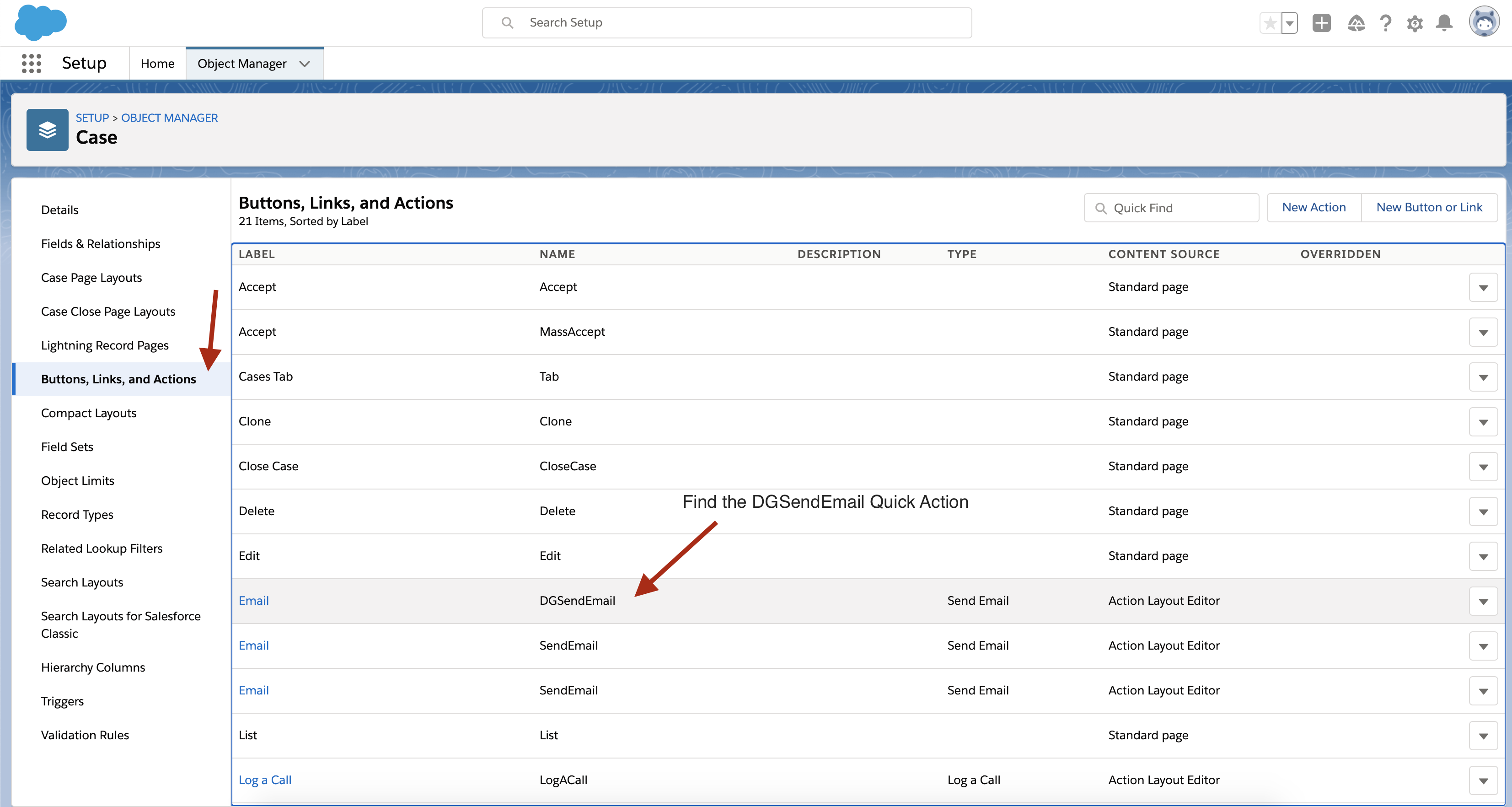1512x807 pixels.
Task: Click the LogACall name cell
Action: click(563, 780)
